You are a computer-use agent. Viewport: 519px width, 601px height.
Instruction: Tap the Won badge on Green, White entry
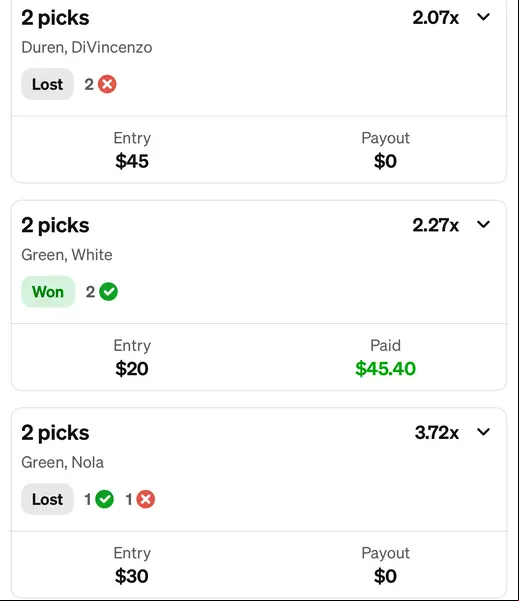click(x=48, y=292)
